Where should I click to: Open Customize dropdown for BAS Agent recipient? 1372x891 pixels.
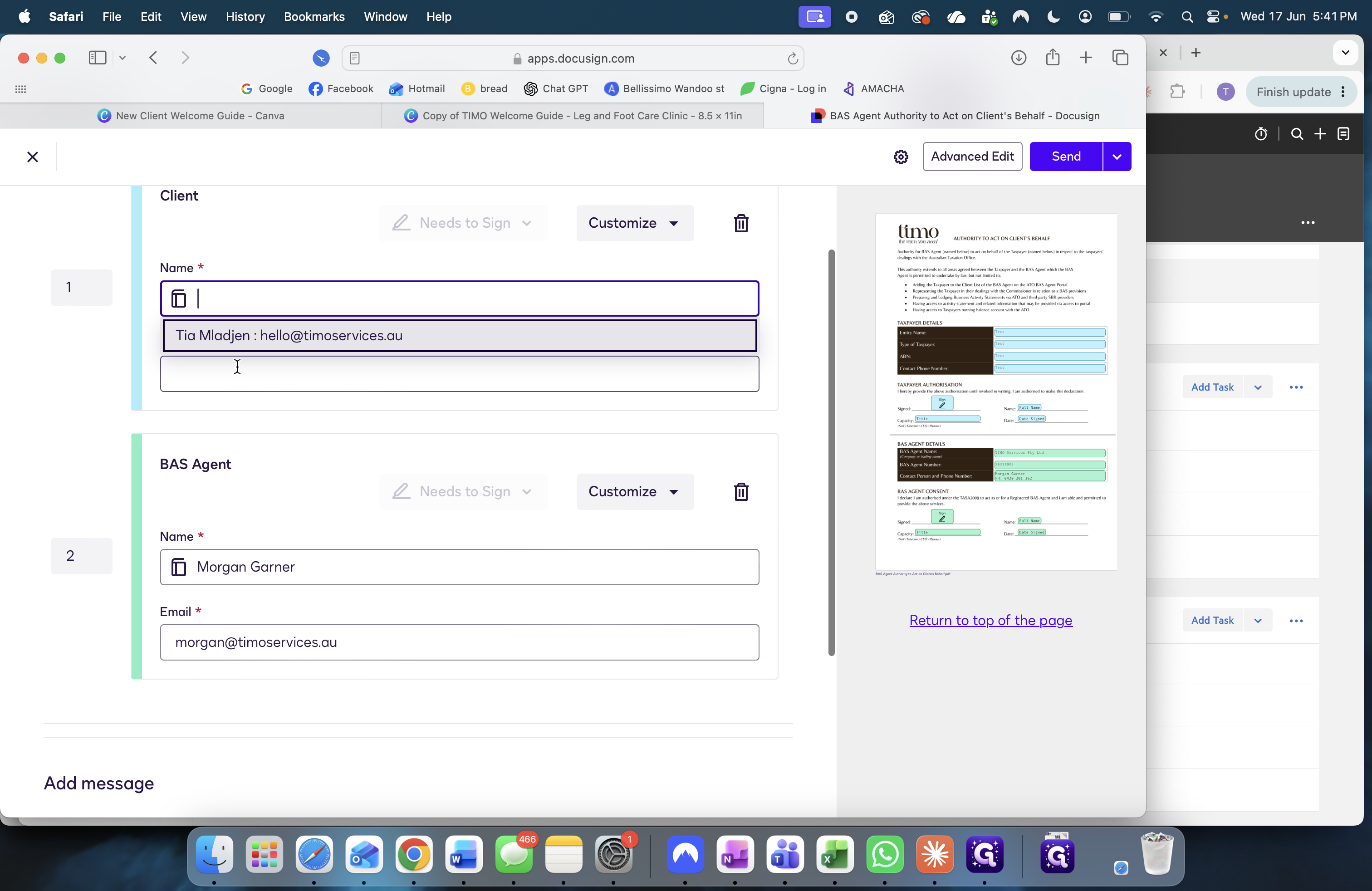[x=635, y=492]
